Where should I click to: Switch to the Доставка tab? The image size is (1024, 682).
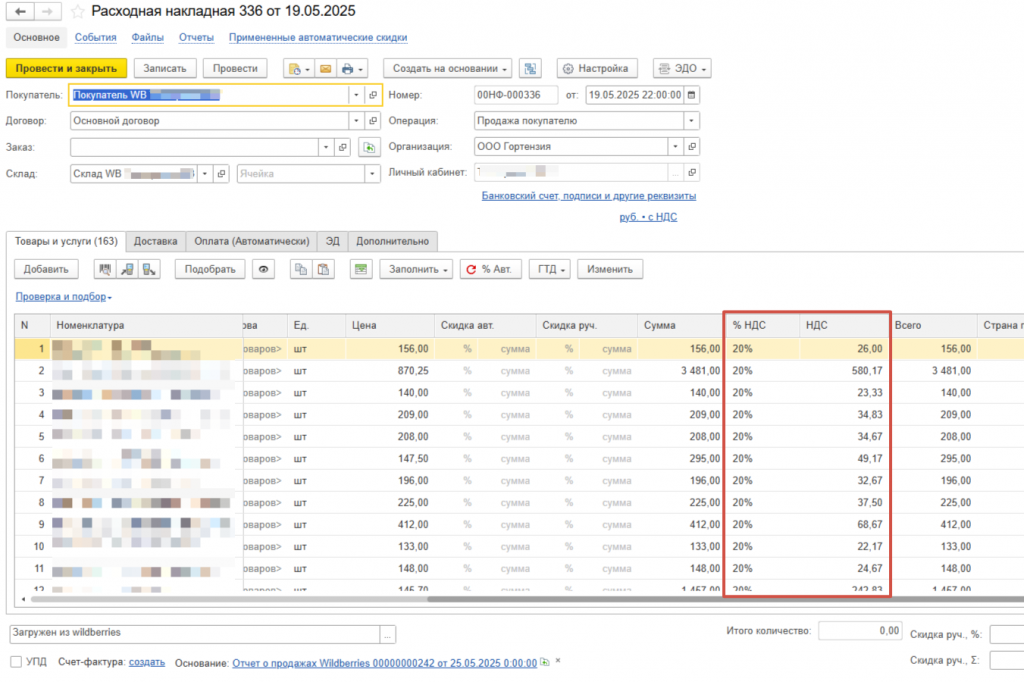pyautogui.click(x=155, y=241)
